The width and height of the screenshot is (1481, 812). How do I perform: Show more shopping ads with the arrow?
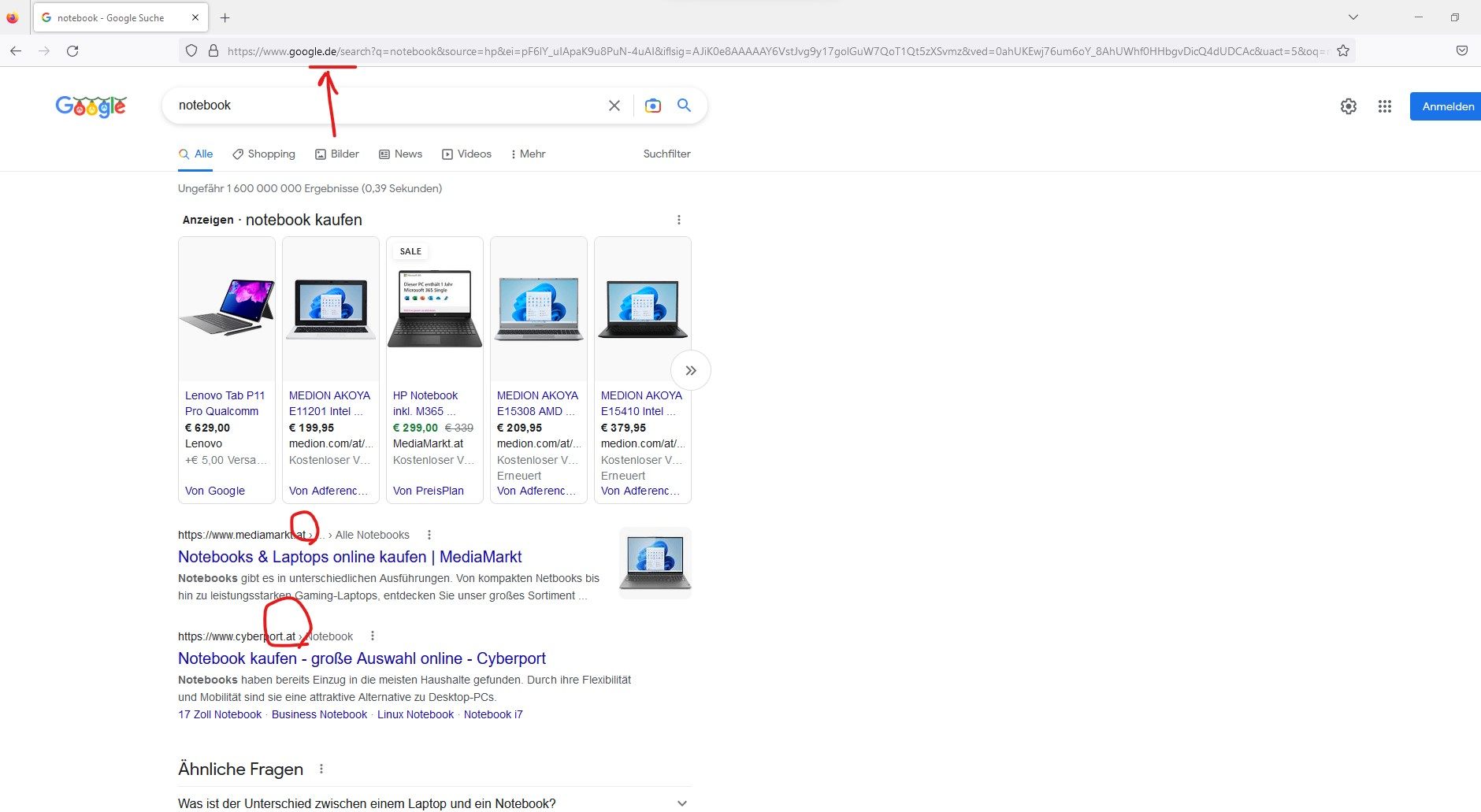[x=691, y=370]
